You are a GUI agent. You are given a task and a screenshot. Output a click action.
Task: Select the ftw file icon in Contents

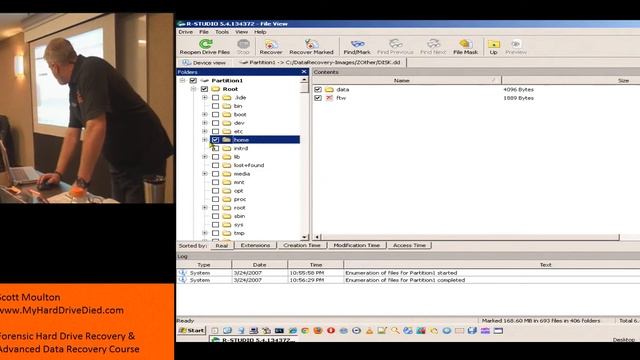(x=329, y=98)
